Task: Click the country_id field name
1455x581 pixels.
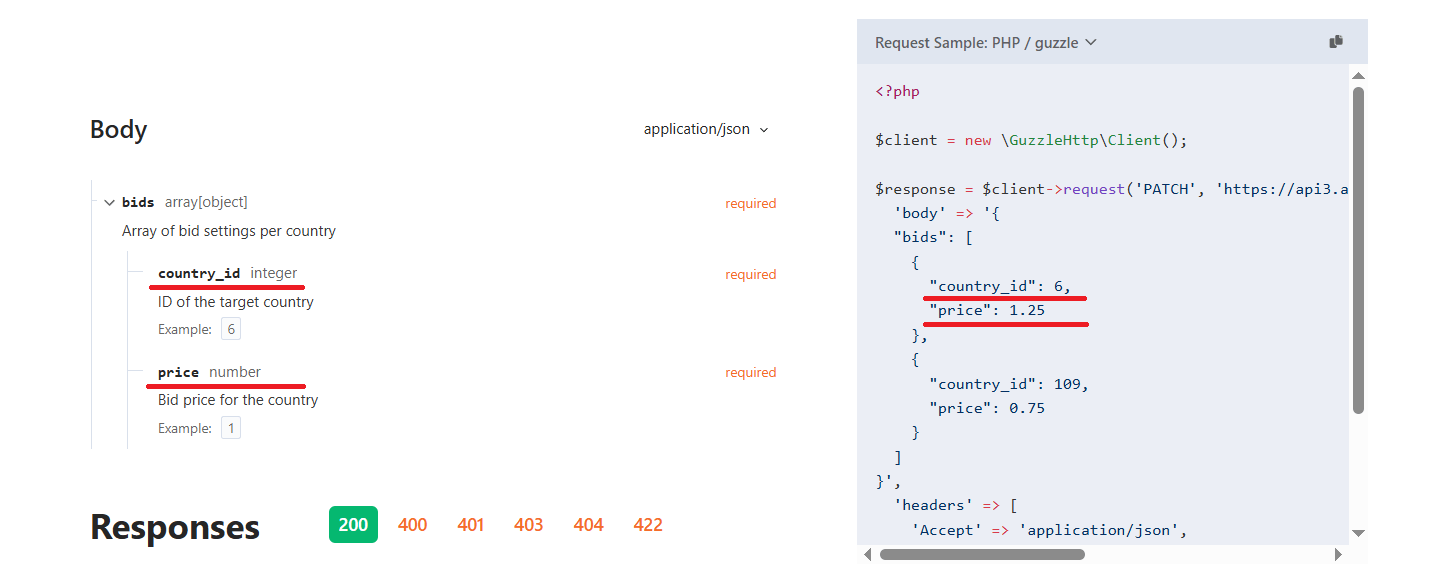Action: tap(199, 274)
